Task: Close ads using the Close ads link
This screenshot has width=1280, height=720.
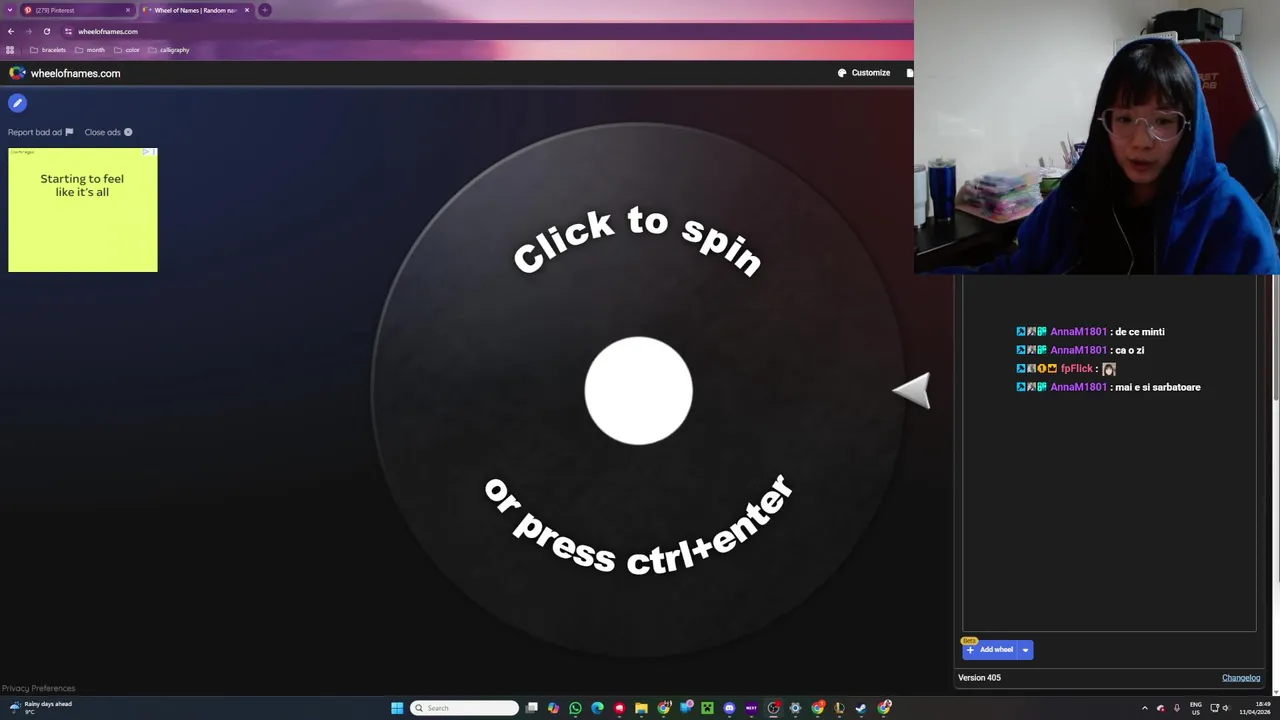Action: click(x=108, y=132)
